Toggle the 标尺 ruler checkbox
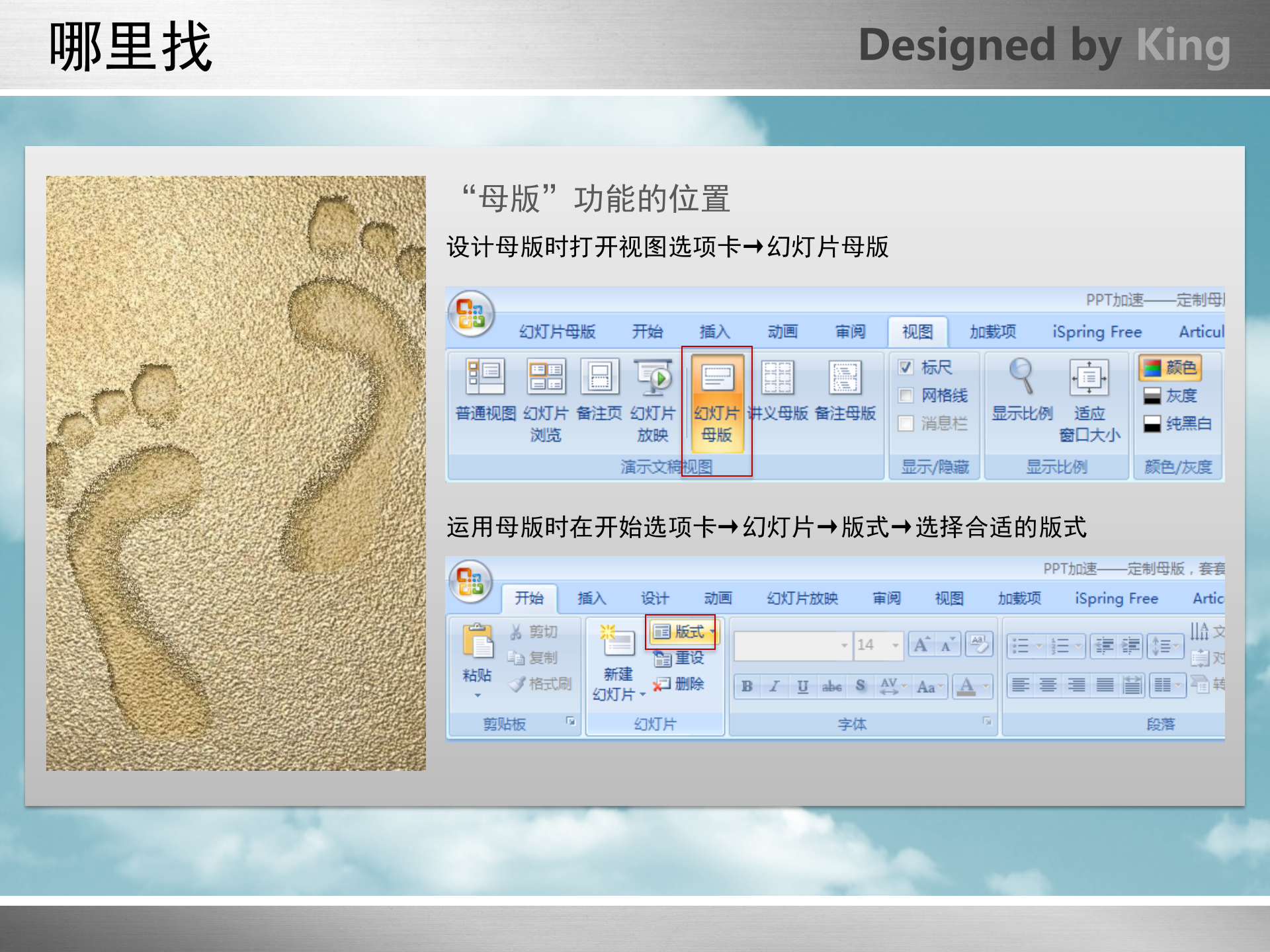The width and height of the screenshot is (1270, 952). [906, 368]
